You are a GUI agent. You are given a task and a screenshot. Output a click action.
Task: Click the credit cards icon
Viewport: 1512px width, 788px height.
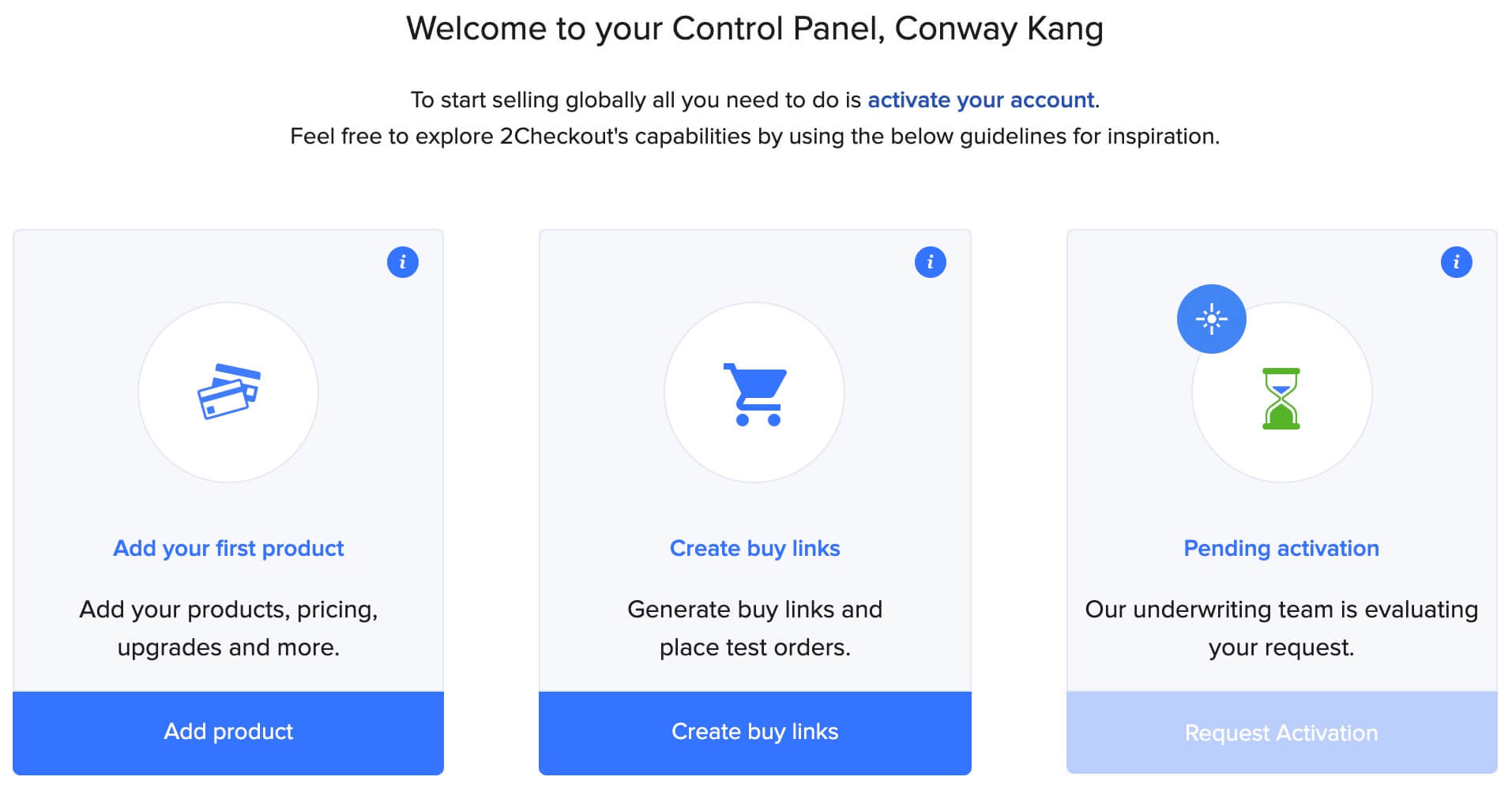pyautogui.click(x=228, y=392)
